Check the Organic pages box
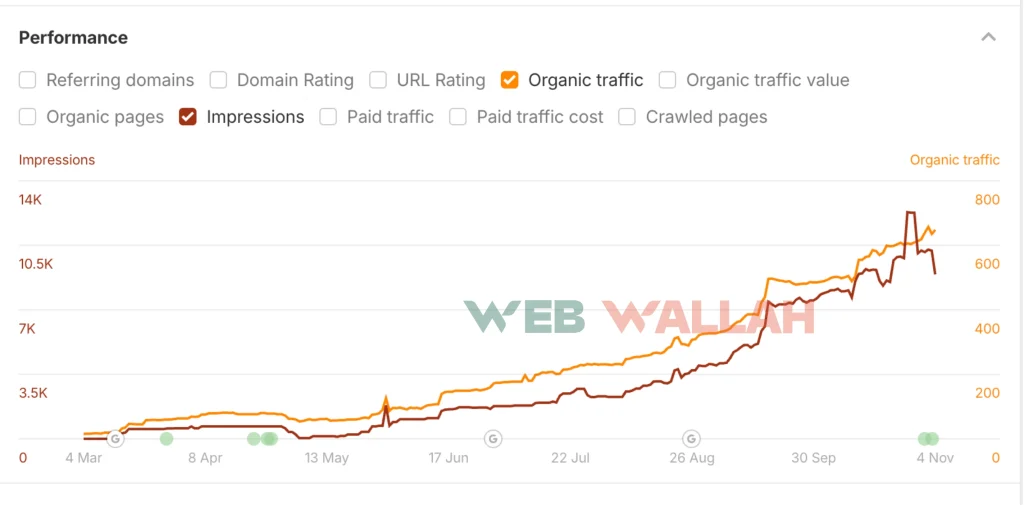This screenshot has width=1024, height=506. click(28, 117)
